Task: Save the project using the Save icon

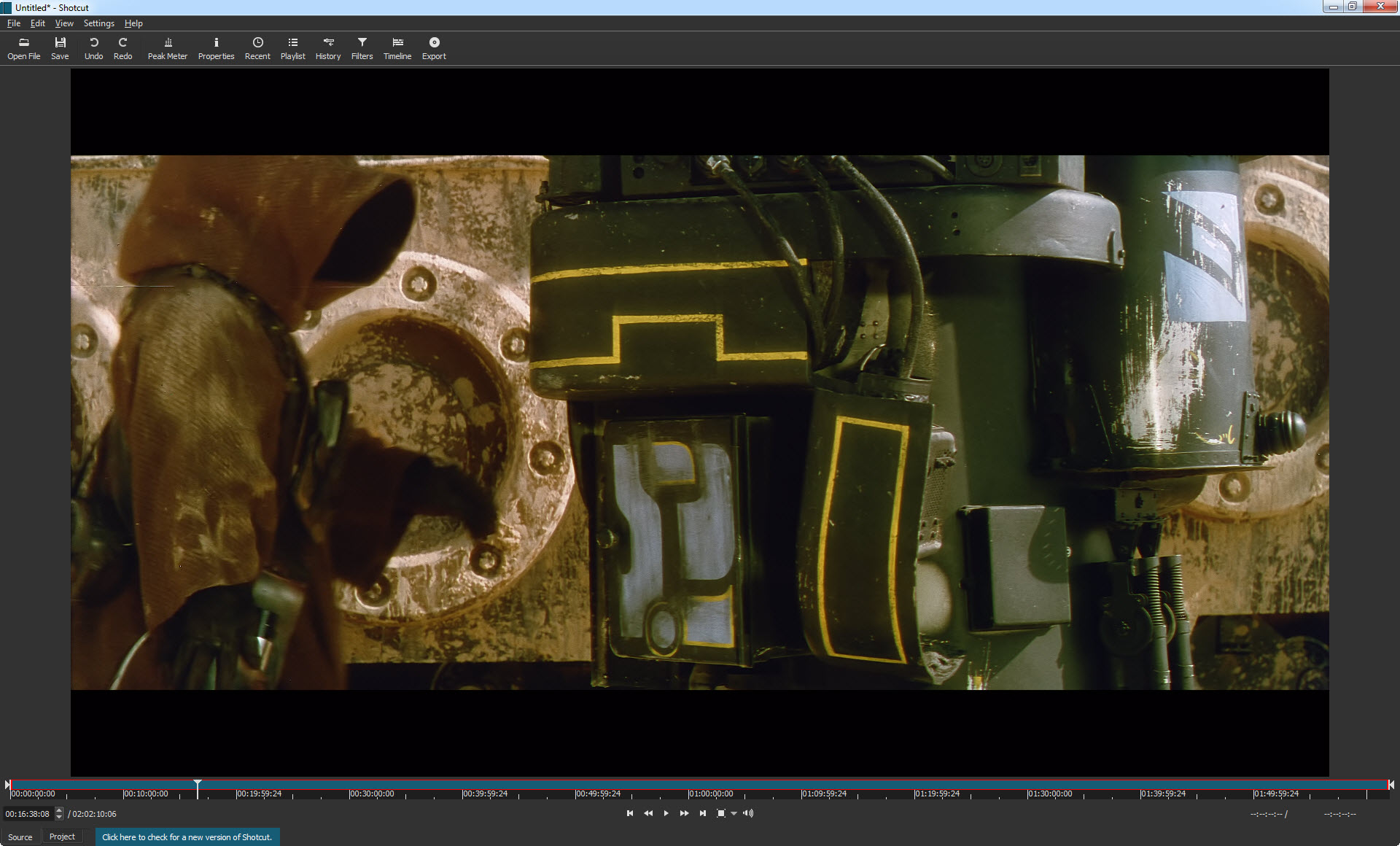Action: (x=60, y=48)
